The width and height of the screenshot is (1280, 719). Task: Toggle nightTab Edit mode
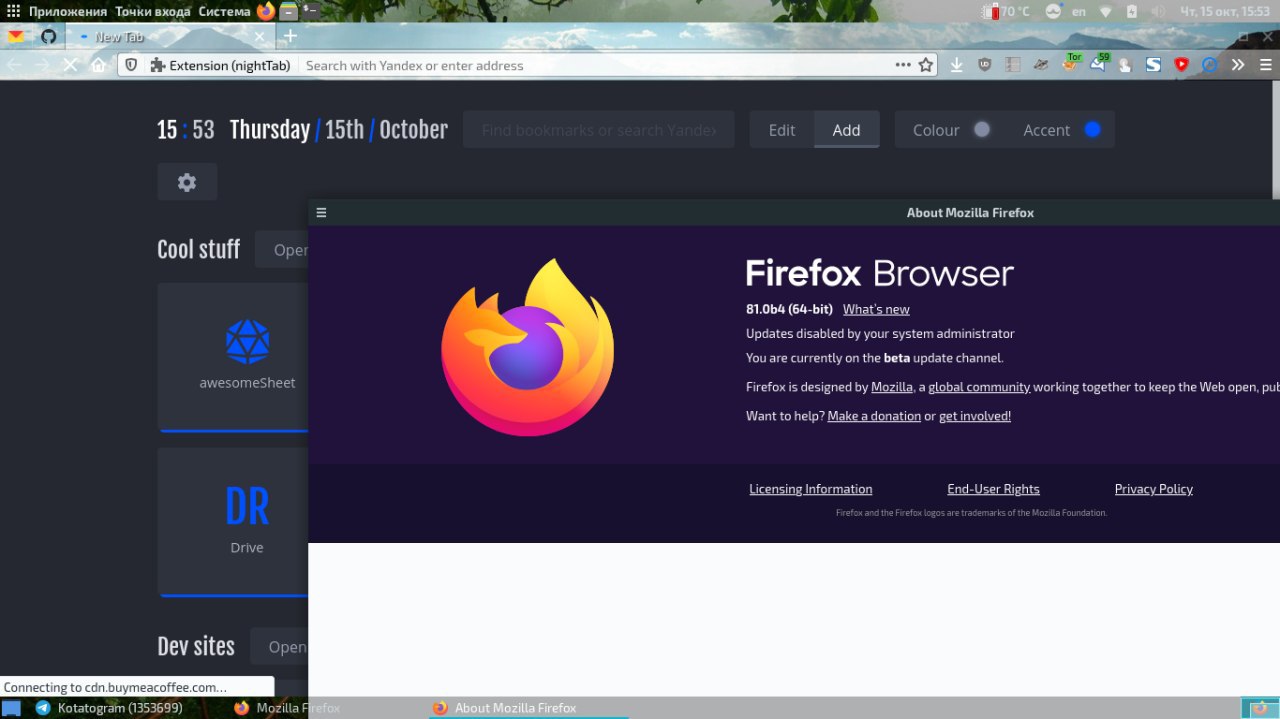(782, 130)
